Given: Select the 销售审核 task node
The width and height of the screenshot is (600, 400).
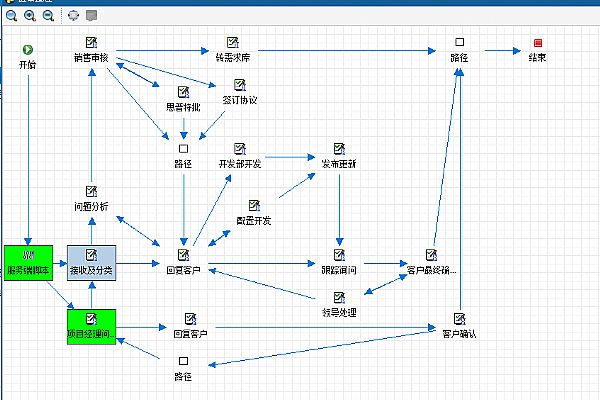Looking at the screenshot, I should coord(91,43).
